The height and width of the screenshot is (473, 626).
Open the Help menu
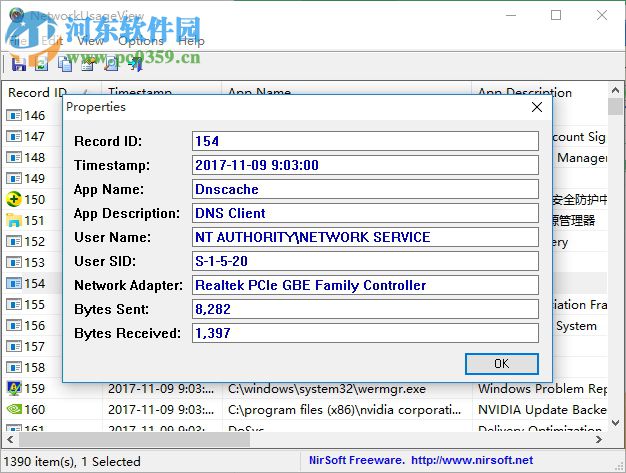click(x=191, y=41)
